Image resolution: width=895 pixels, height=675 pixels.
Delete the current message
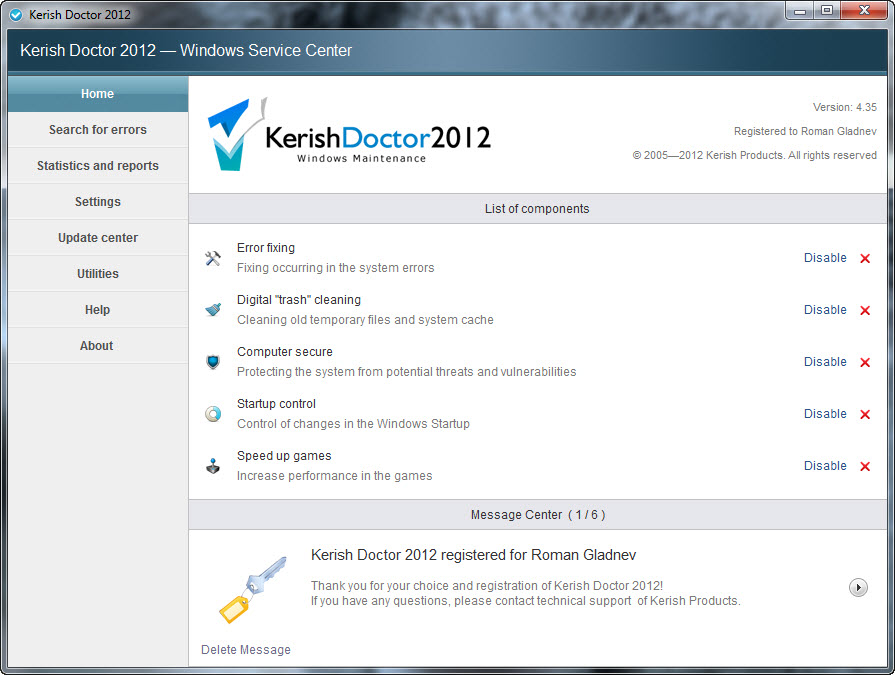[246, 649]
